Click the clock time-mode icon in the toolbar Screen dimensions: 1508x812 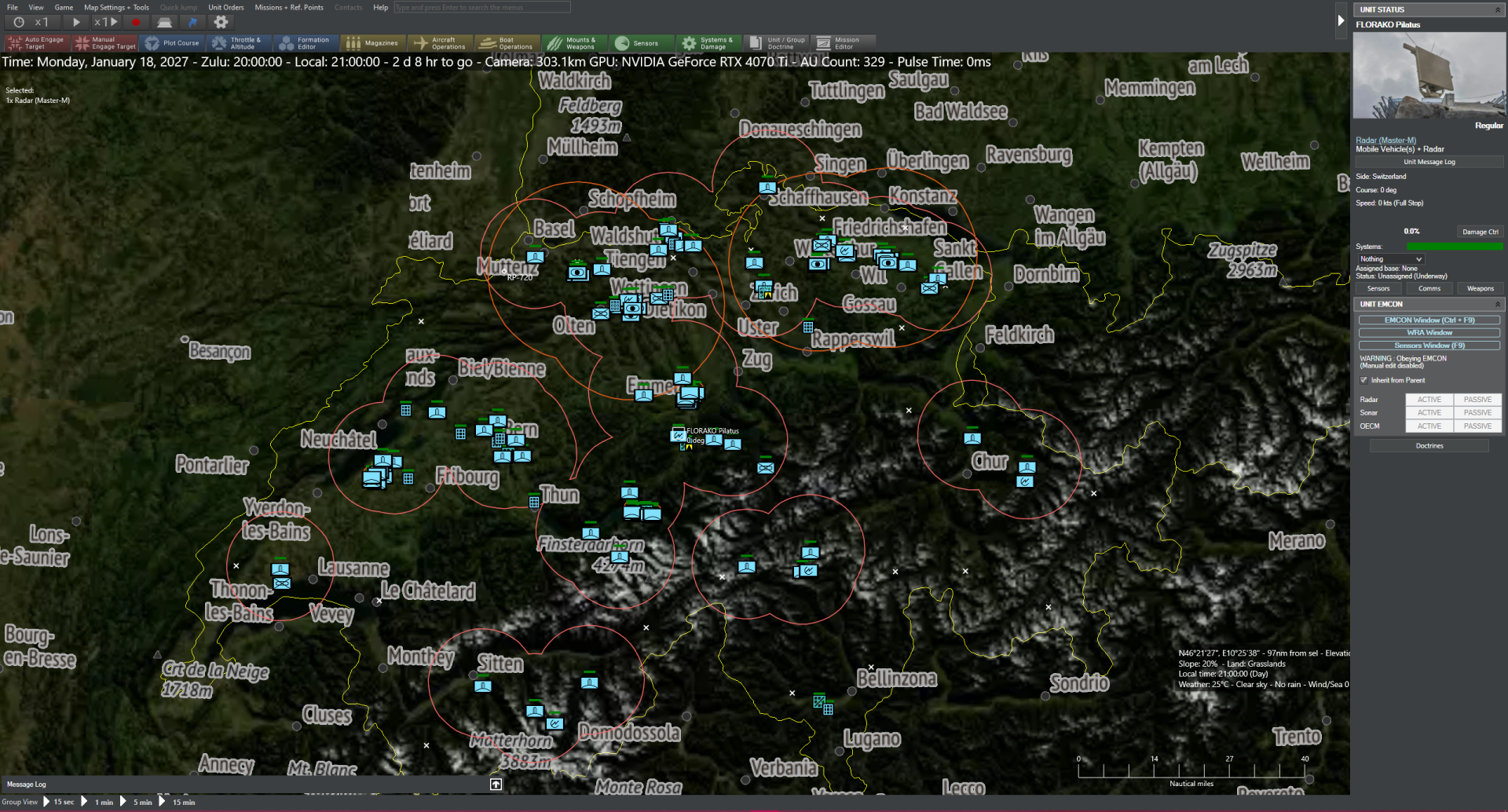(x=19, y=23)
